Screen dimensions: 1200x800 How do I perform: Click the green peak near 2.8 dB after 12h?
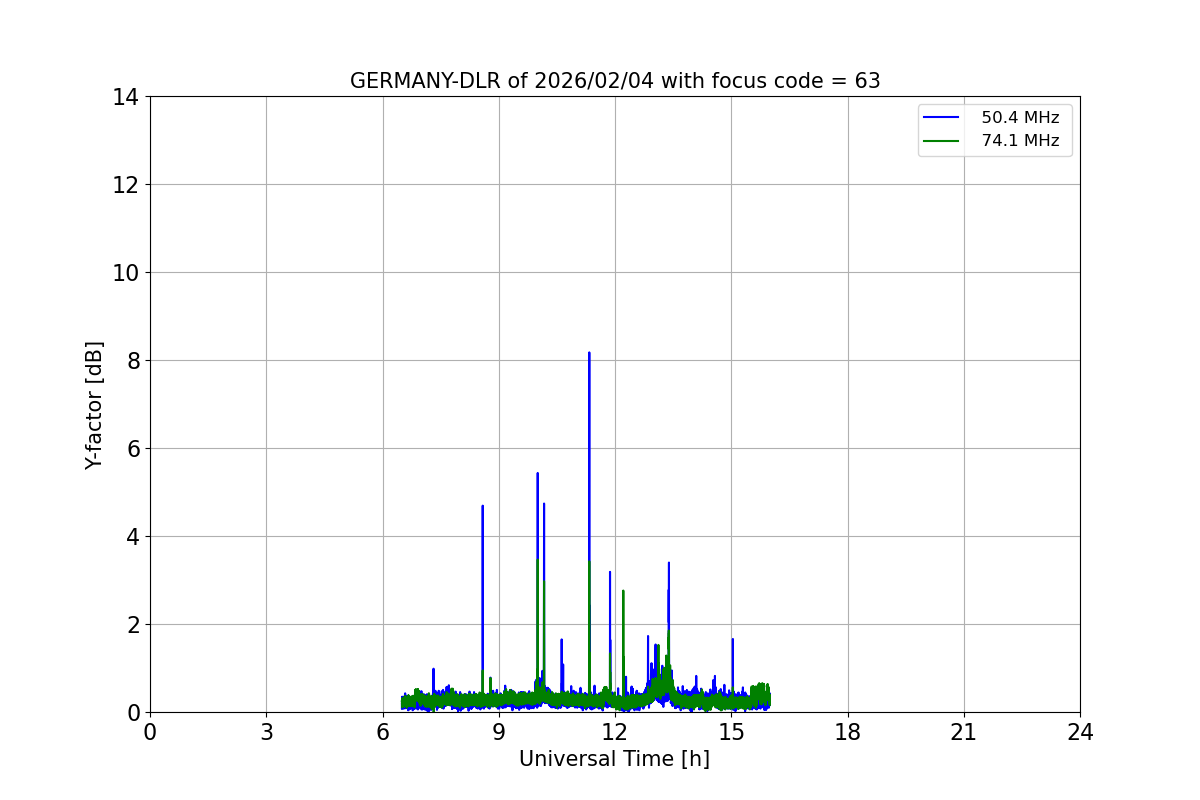(623, 591)
